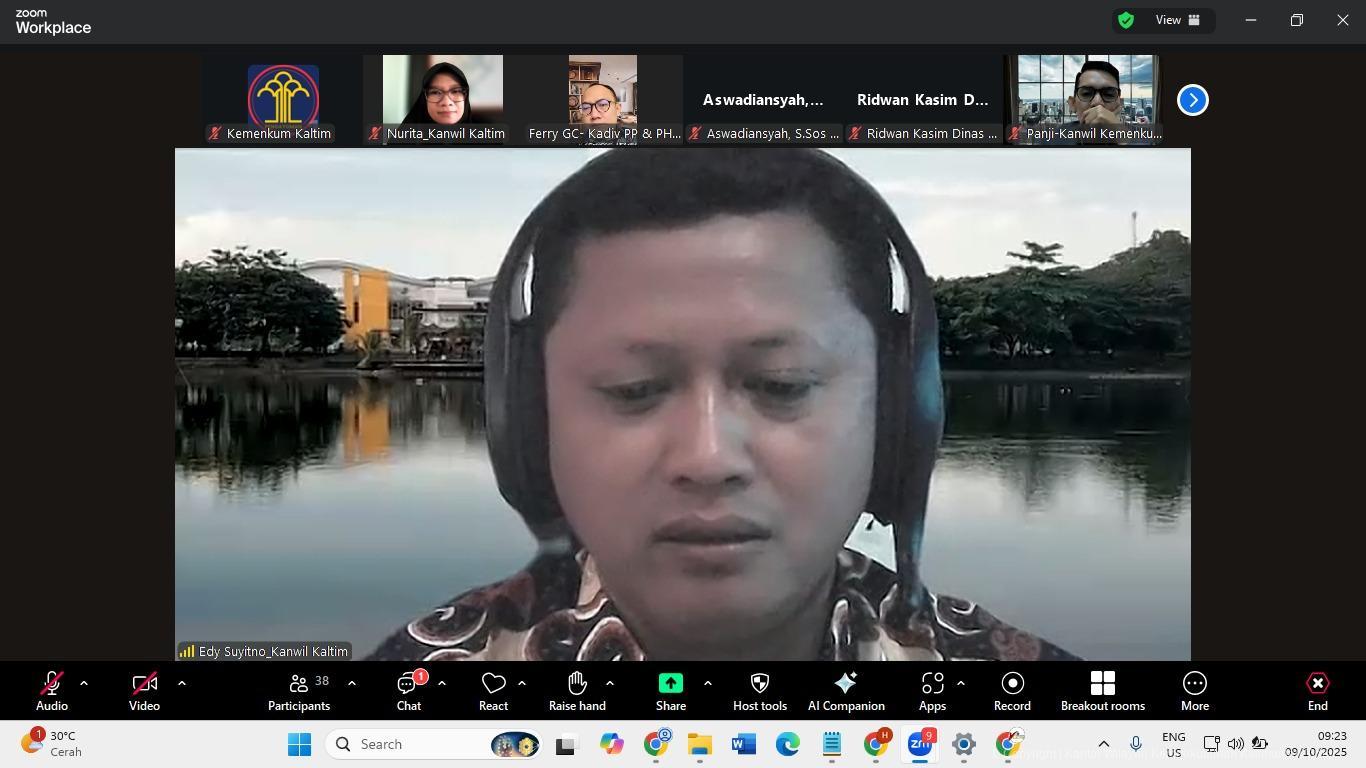Click the React heart icon
The width and height of the screenshot is (1366, 768).
pyautogui.click(x=493, y=691)
